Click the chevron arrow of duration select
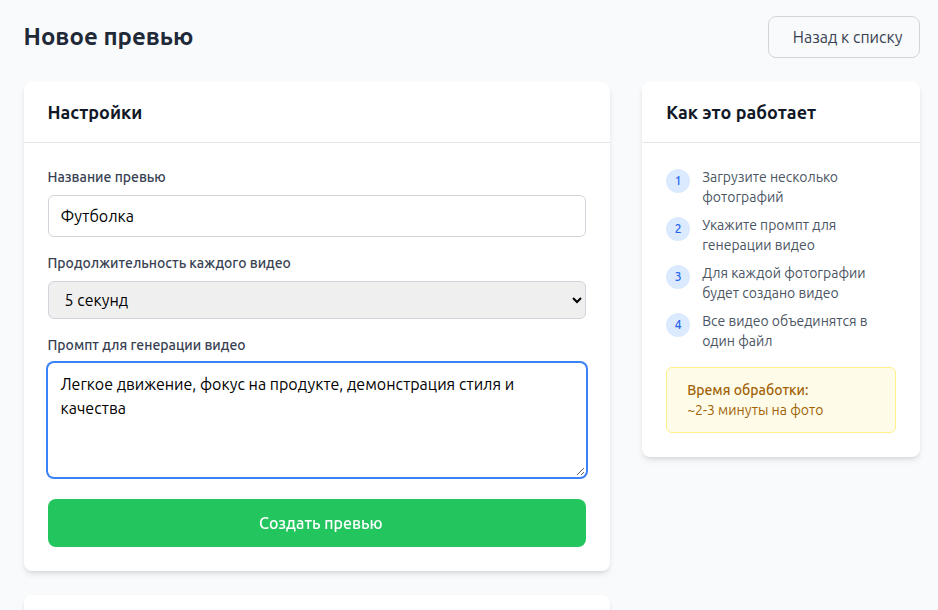938x610 pixels. coord(574,300)
